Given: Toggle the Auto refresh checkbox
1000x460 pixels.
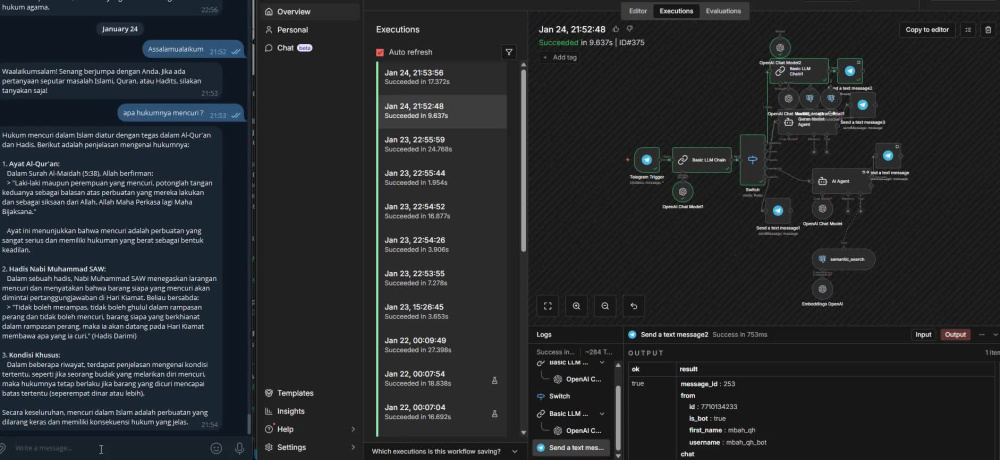Looking at the screenshot, I should [x=380, y=52].
